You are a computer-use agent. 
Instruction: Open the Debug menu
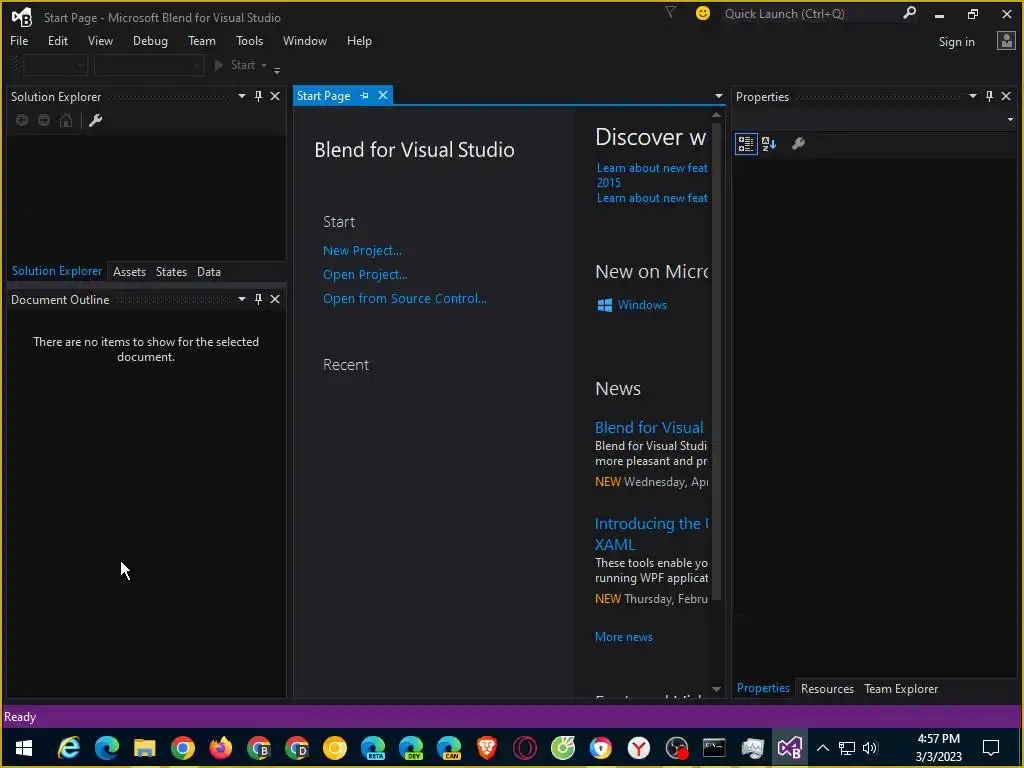(150, 40)
